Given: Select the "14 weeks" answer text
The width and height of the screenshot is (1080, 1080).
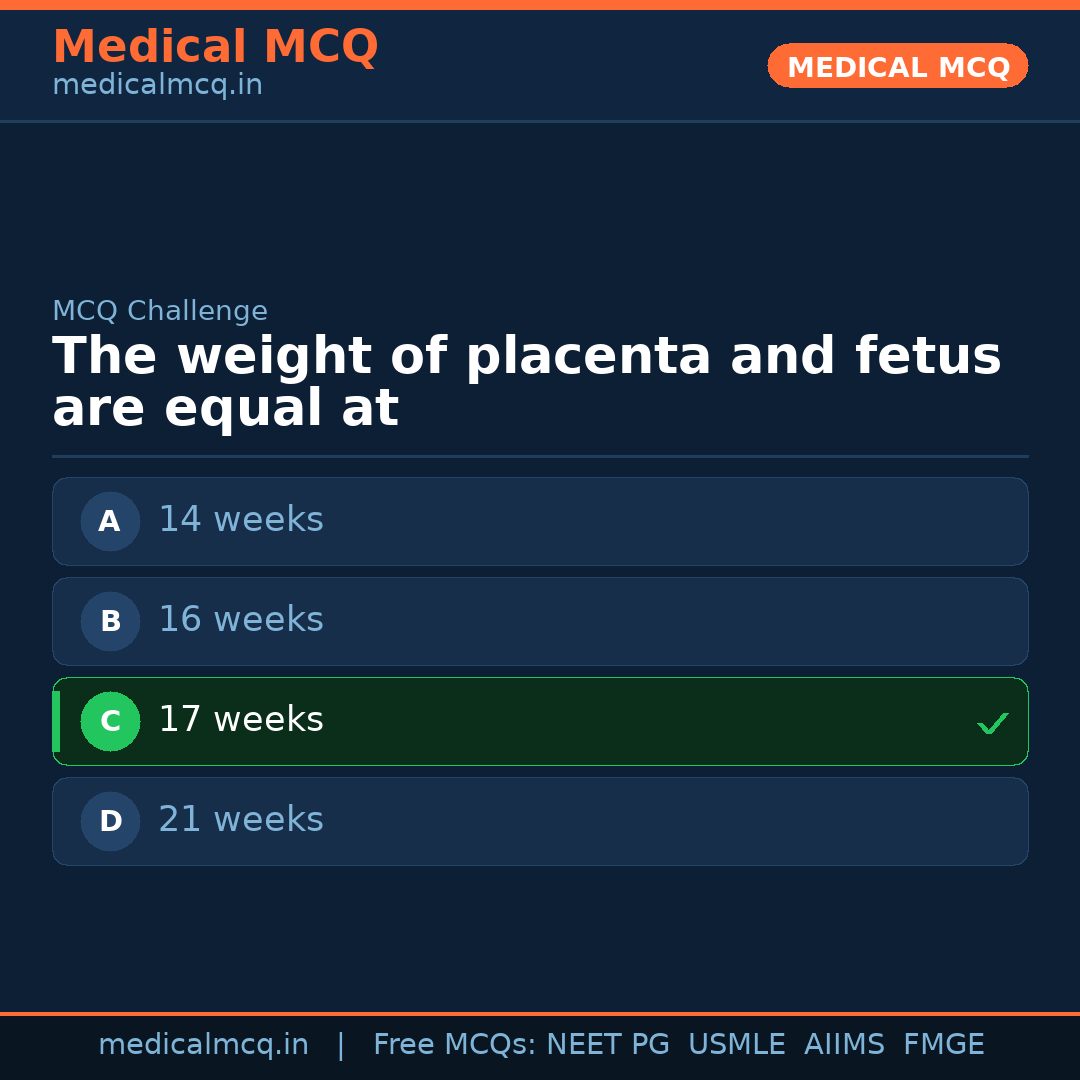Looking at the screenshot, I should click(241, 520).
